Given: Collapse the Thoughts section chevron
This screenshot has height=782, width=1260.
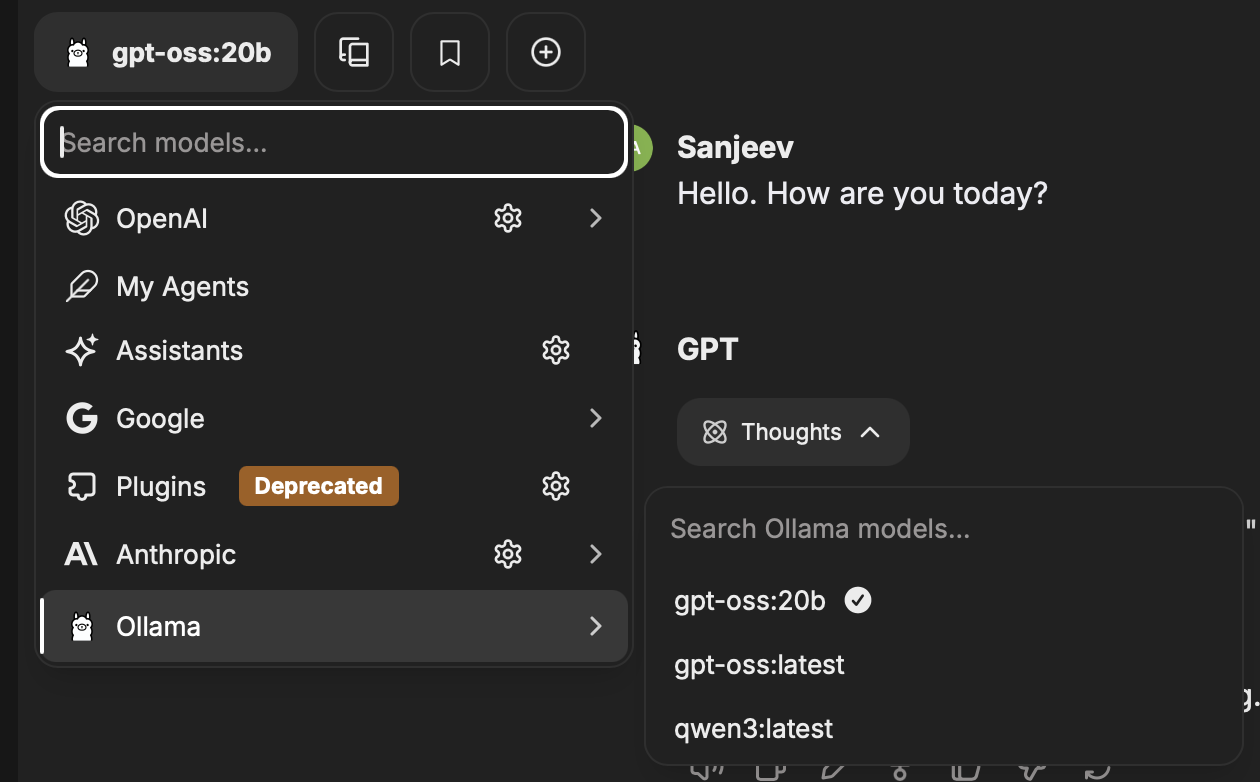Looking at the screenshot, I should coord(870,432).
